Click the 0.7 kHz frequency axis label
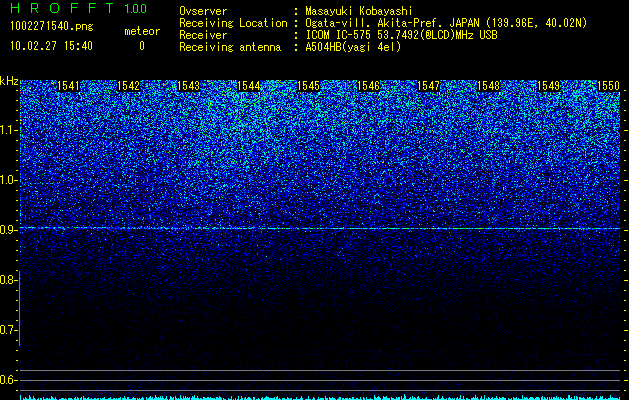The image size is (629, 400). tap(8, 330)
